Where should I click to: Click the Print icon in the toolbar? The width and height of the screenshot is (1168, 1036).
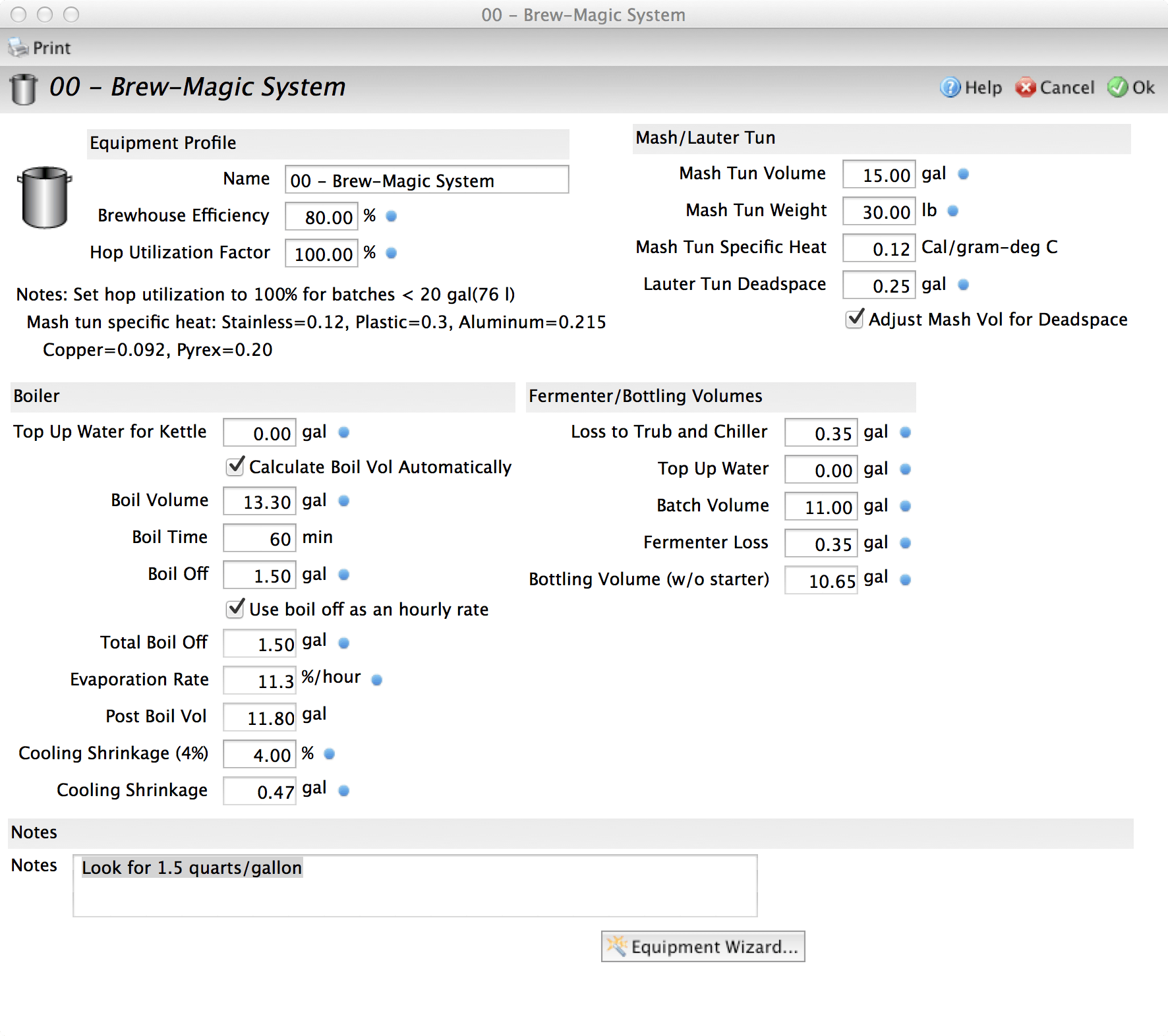17,47
